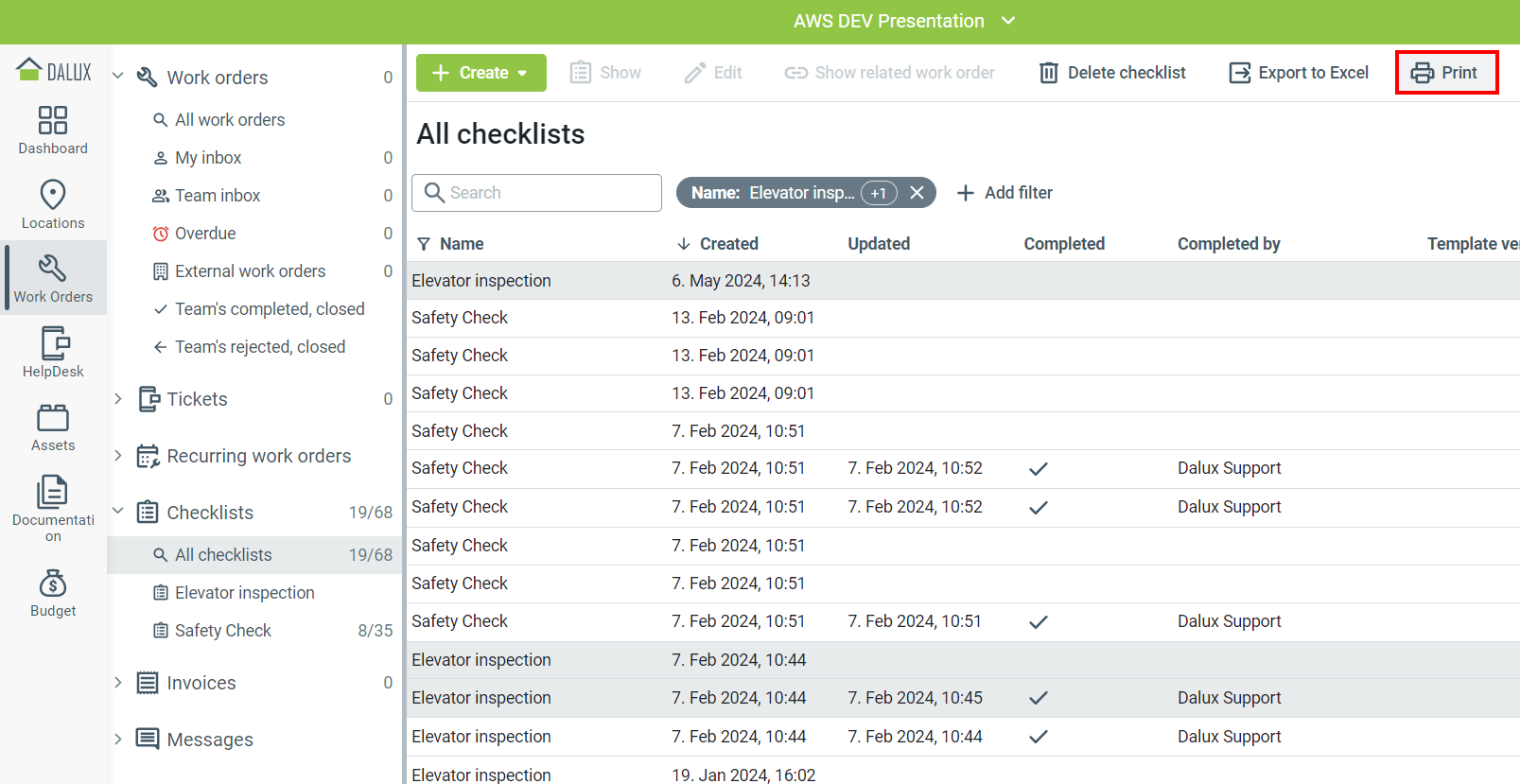Click the Checklists clipboard icon
This screenshot has width=1520, height=784.
point(148,513)
